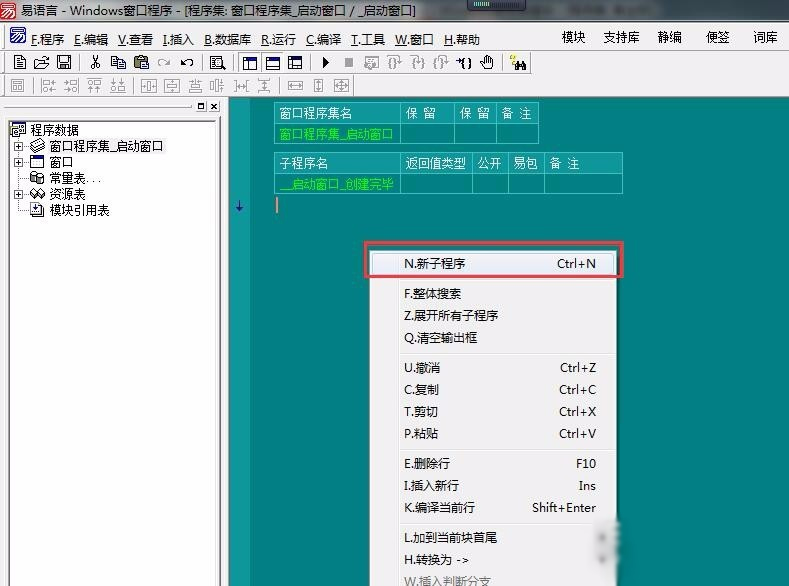Float the left tree panel with its square maximize button
The image size is (789, 586).
click(201, 106)
